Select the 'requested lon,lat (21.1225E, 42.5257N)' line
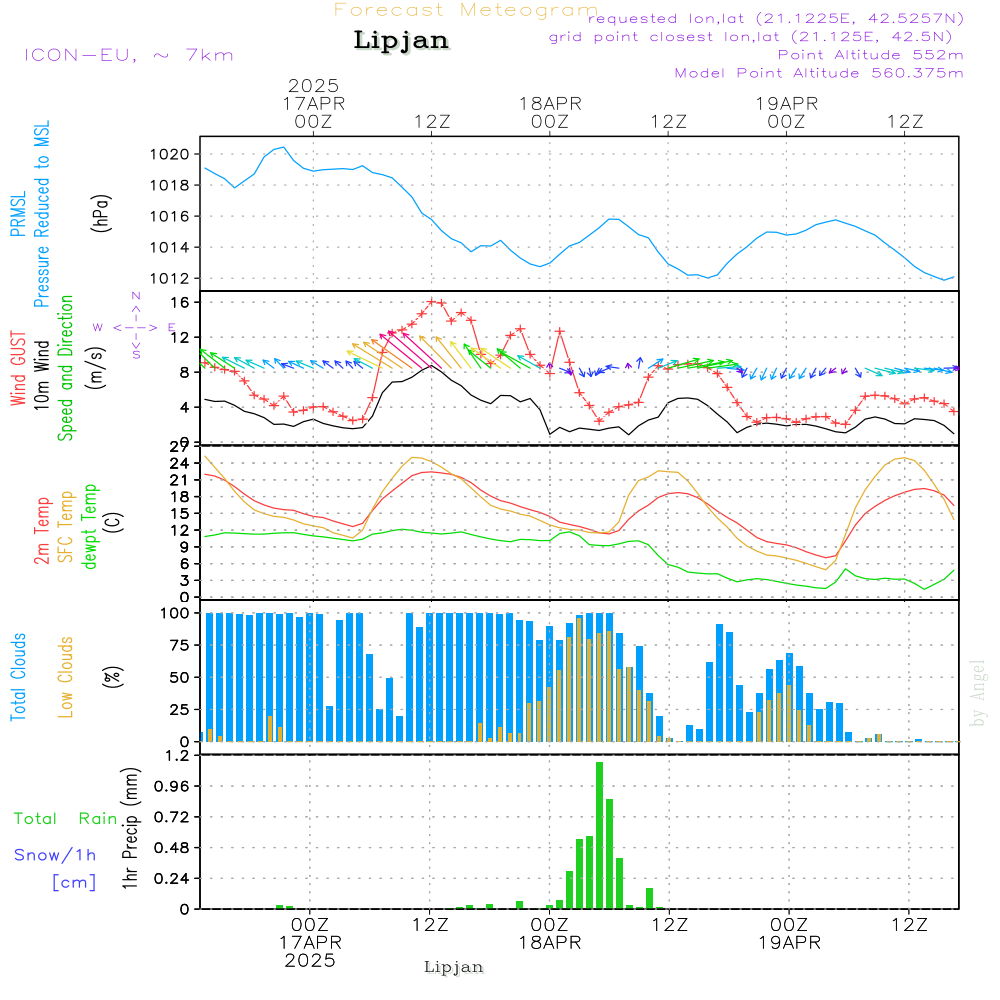 776,19
